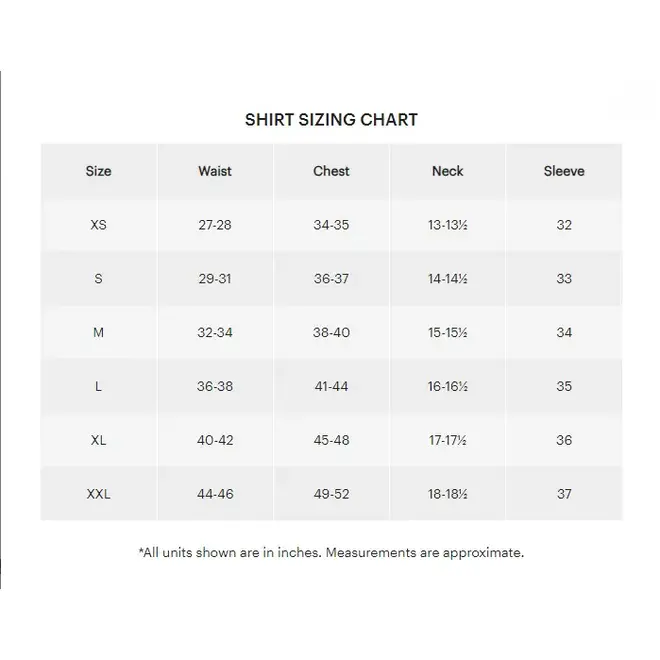Select the M size row label
This screenshot has height=660, width=660.
[x=98, y=333]
